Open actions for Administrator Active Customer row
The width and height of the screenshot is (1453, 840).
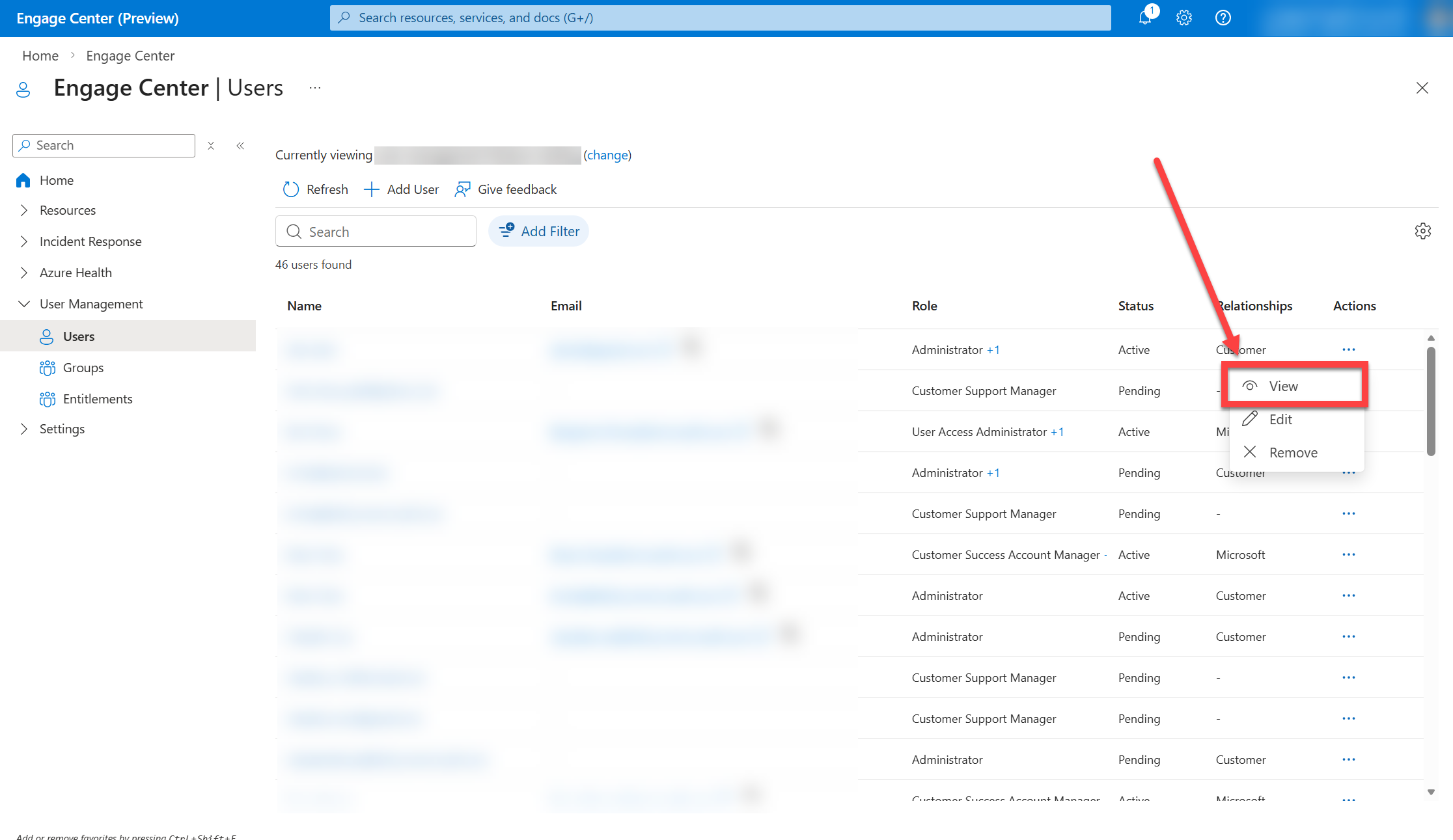(1348, 595)
